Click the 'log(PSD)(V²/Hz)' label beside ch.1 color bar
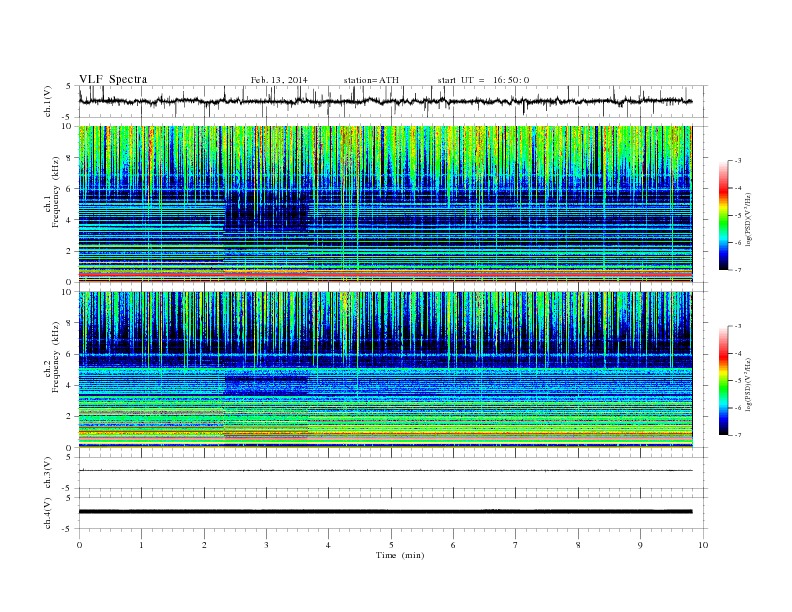 [749, 220]
